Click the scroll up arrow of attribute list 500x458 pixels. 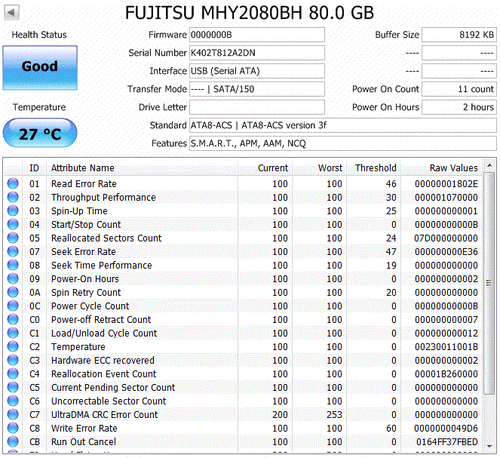[x=489, y=166]
